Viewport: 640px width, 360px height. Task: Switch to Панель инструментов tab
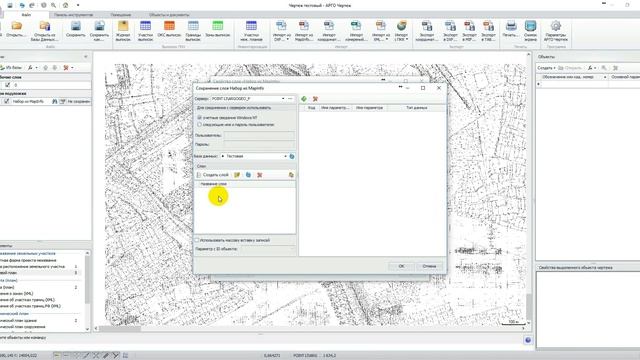pyautogui.click(x=73, y=15)
